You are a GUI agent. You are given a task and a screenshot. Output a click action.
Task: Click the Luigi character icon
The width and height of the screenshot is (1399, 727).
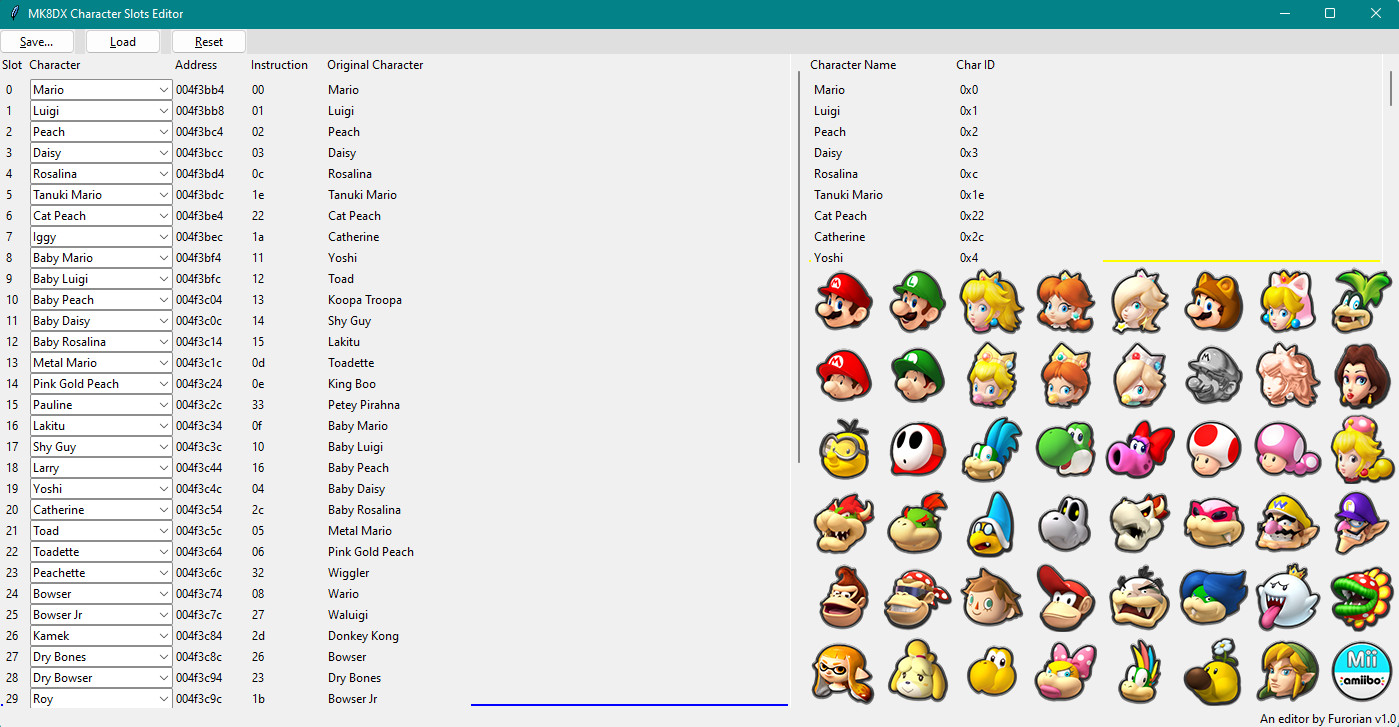click(917, 300)
